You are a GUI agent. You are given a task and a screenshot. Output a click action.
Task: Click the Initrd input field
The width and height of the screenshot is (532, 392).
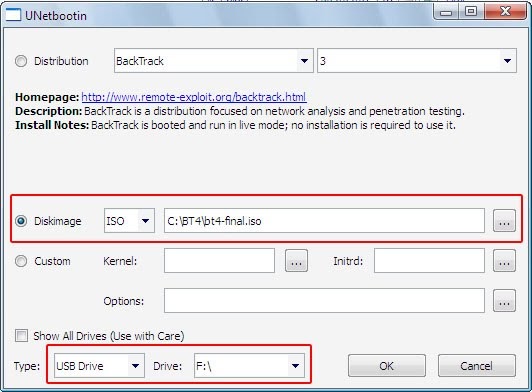(x=429, y=261)
